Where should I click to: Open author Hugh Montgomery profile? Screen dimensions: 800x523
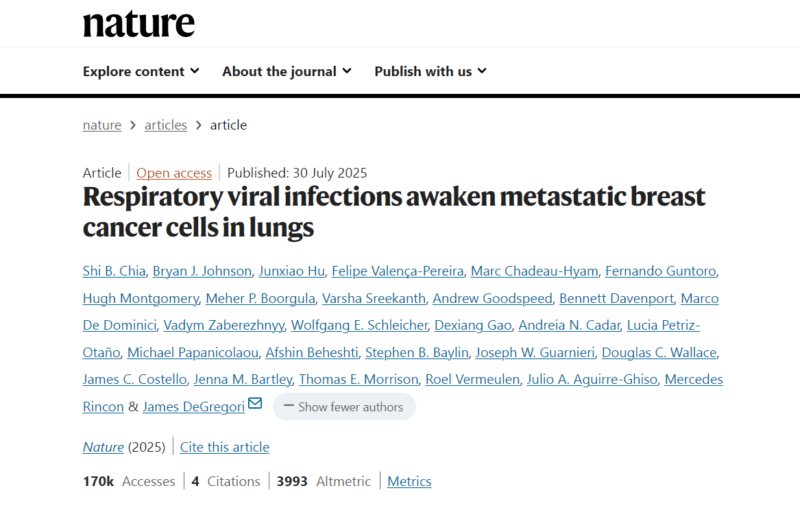(x=141, y=298)
